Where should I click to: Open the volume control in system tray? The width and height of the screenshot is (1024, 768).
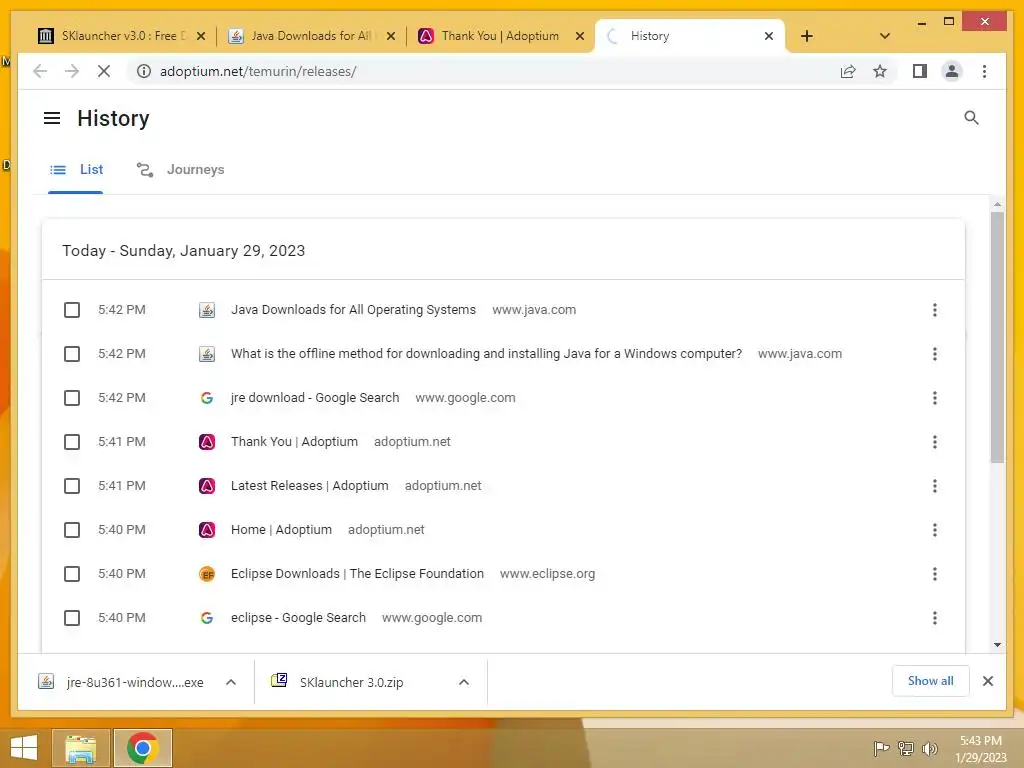tap(929, 748)
